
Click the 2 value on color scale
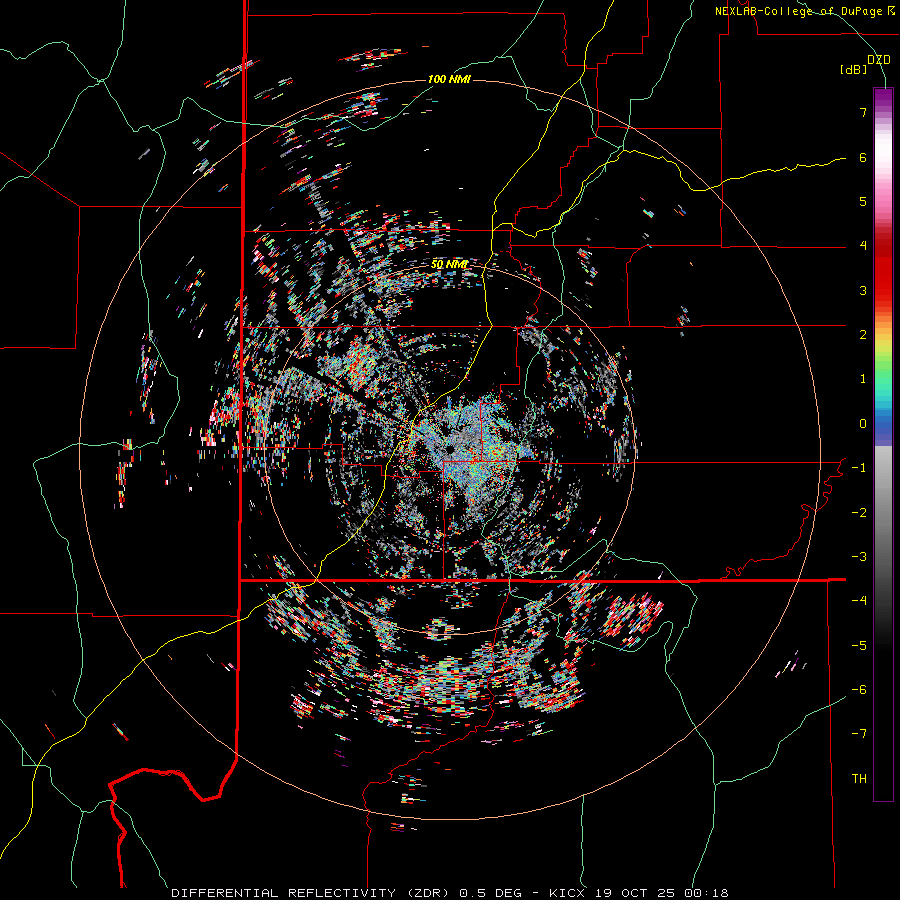click(863, 335)
